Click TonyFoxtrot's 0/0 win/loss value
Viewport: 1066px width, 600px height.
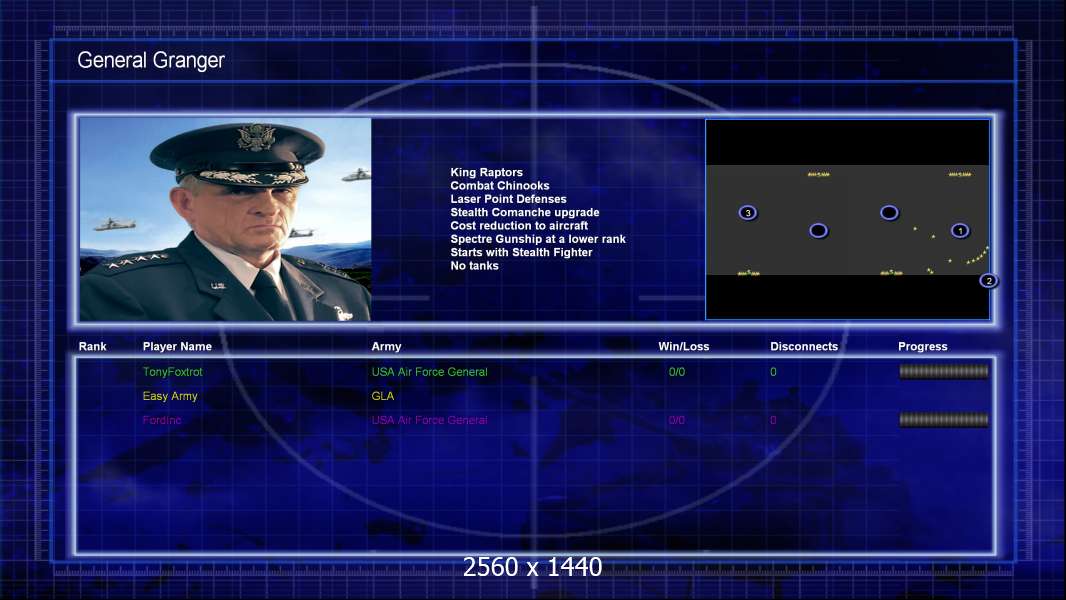tap(676, 372)
